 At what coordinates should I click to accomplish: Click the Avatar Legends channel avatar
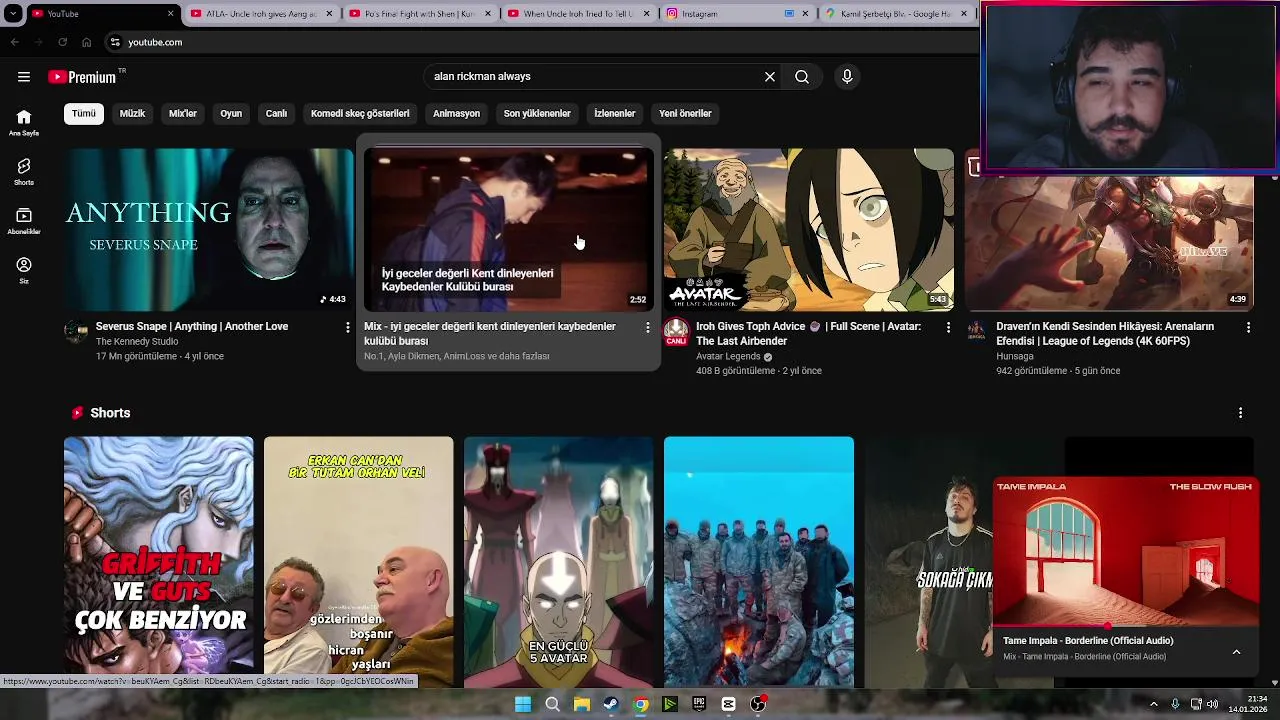point(676,331)
